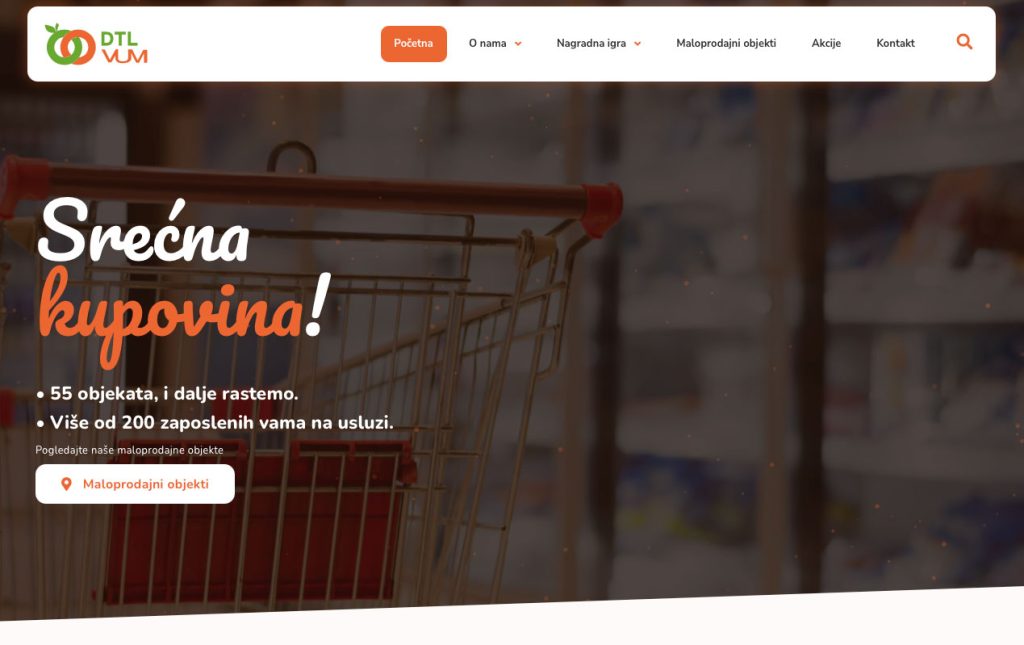Screen dimensions: 1024x645
Task: Click the Pogledajte naše maloprodajne objekte caption
Action: 129,450
